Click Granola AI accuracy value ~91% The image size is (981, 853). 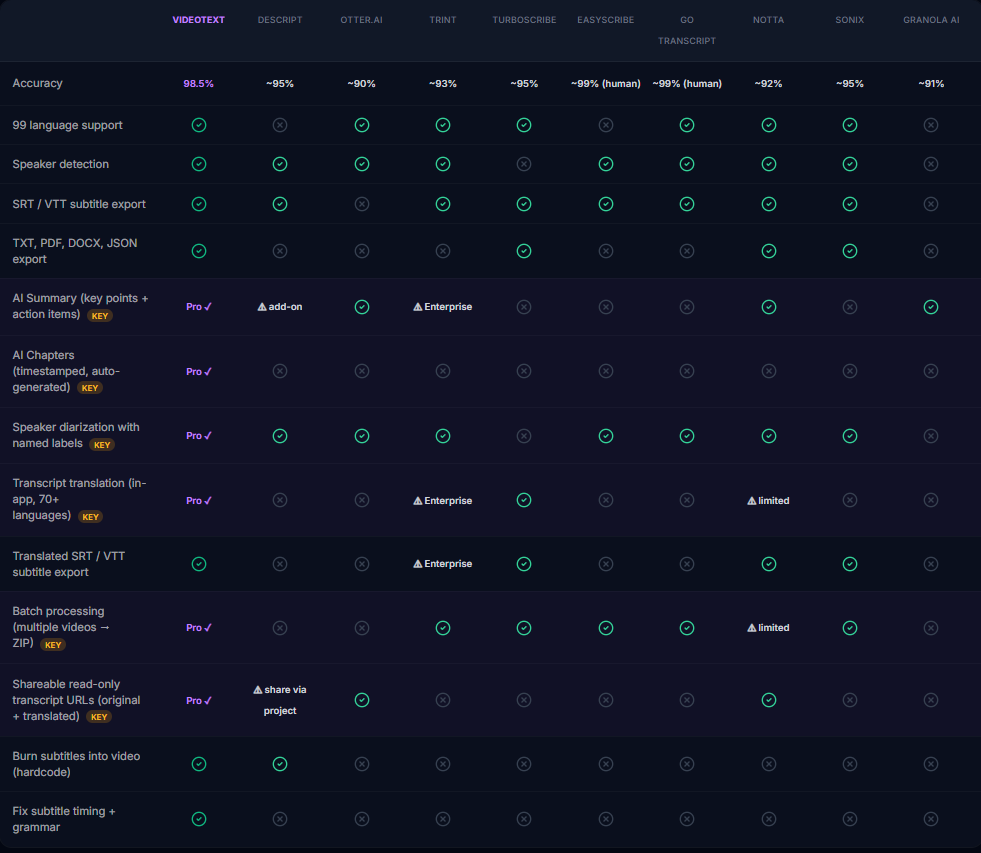coord(931,83)
